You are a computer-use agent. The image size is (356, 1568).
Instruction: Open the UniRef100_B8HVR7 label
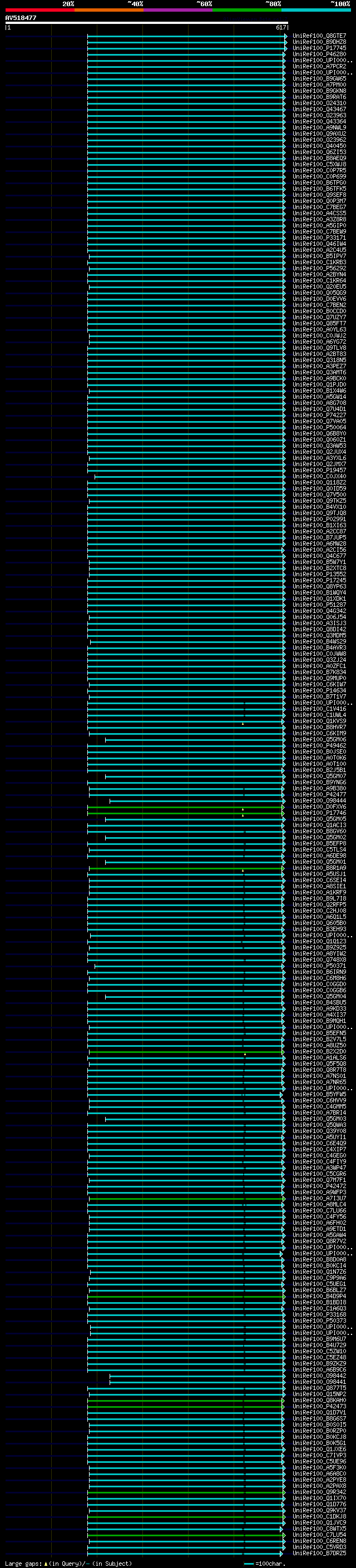[319, 728]
